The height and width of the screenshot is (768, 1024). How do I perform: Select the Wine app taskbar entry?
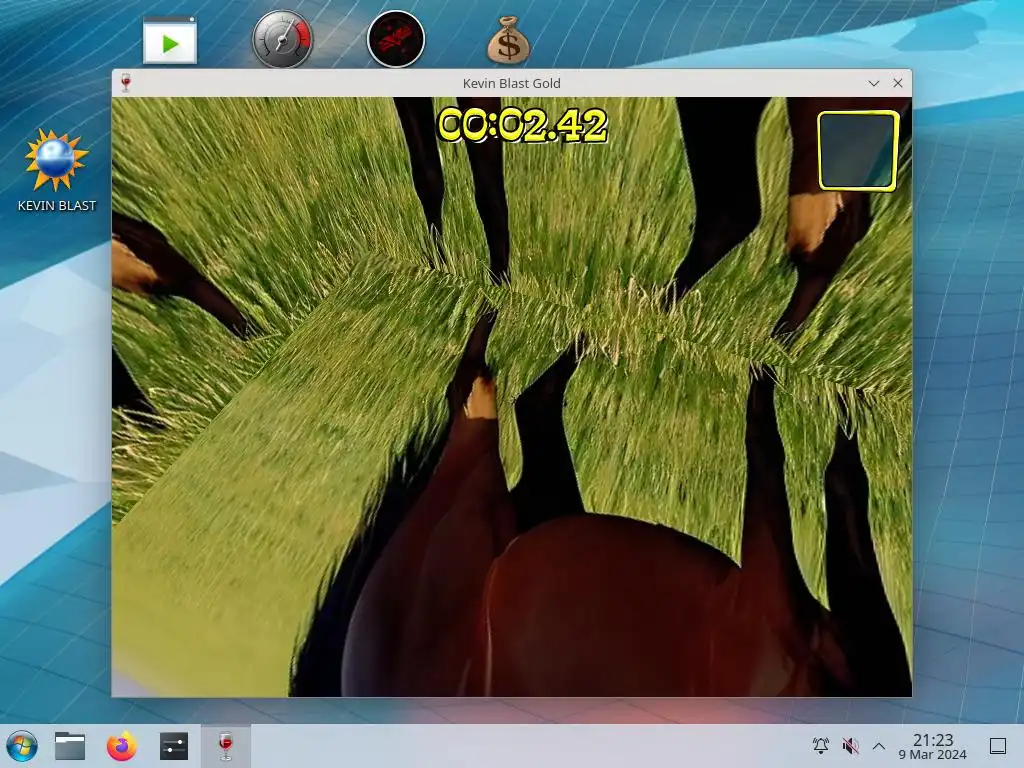tap(225, 746)
